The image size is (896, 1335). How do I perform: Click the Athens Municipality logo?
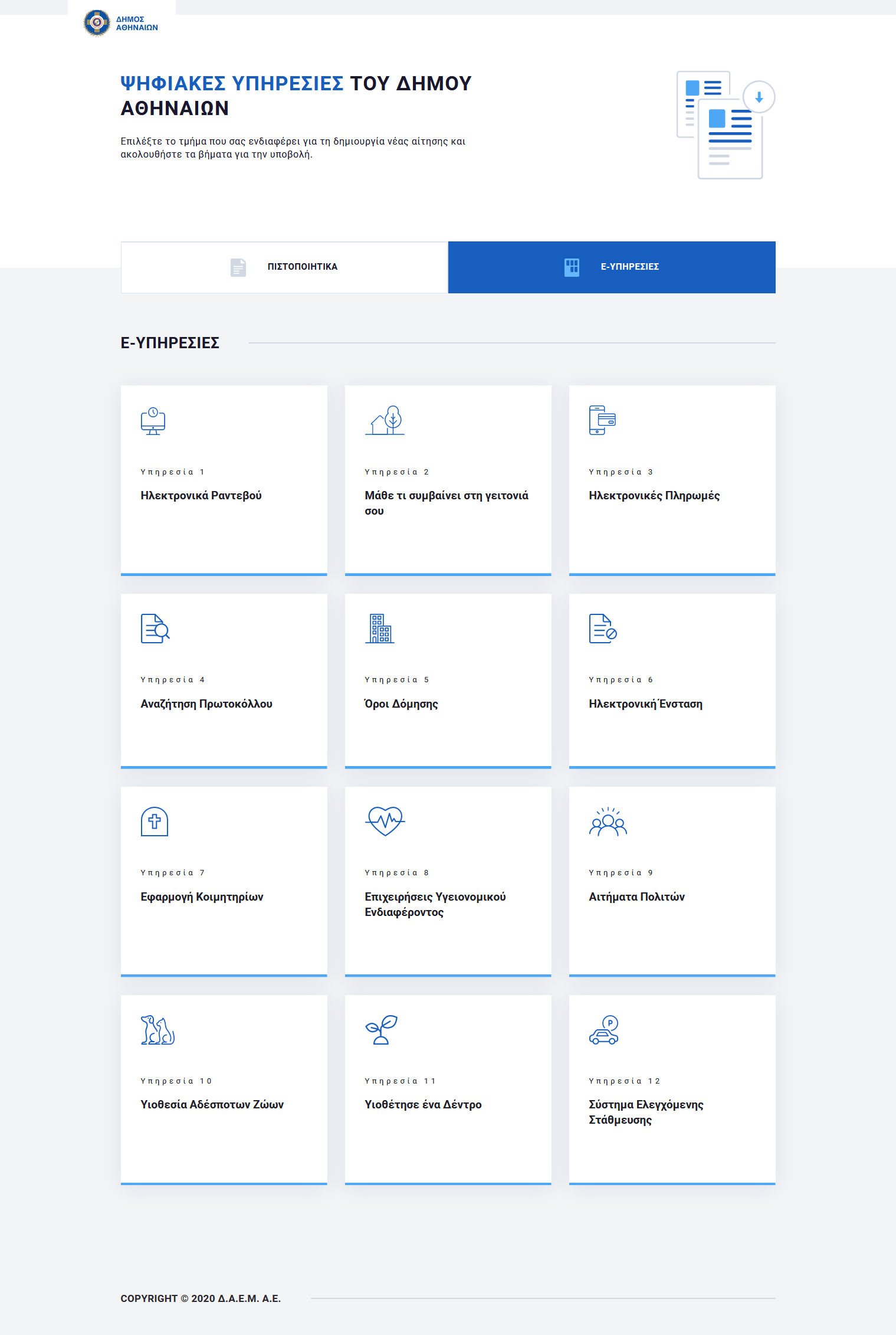coord(121,23)
